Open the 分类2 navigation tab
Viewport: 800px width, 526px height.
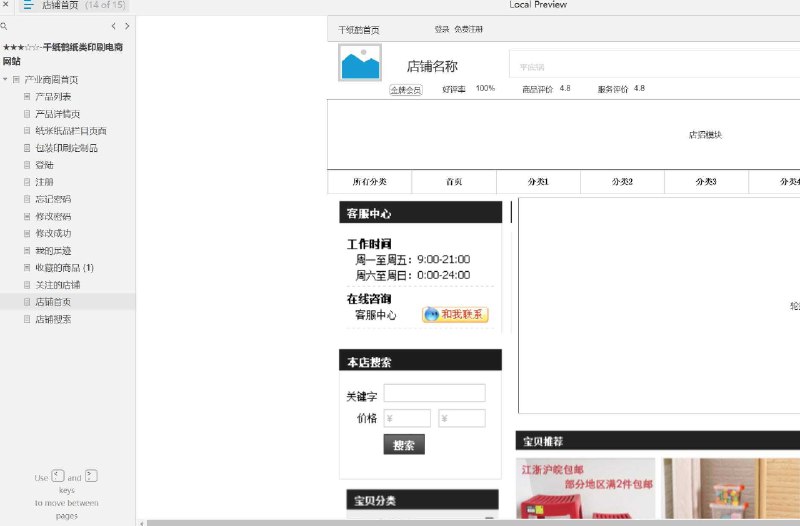(622, 182)
